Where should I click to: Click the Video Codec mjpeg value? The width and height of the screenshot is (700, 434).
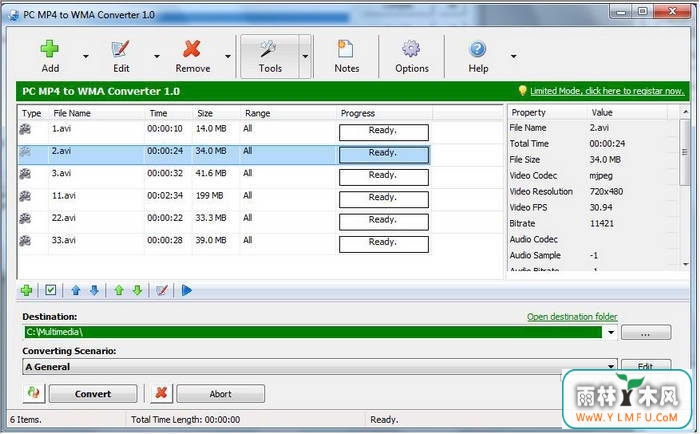point(600,176)
